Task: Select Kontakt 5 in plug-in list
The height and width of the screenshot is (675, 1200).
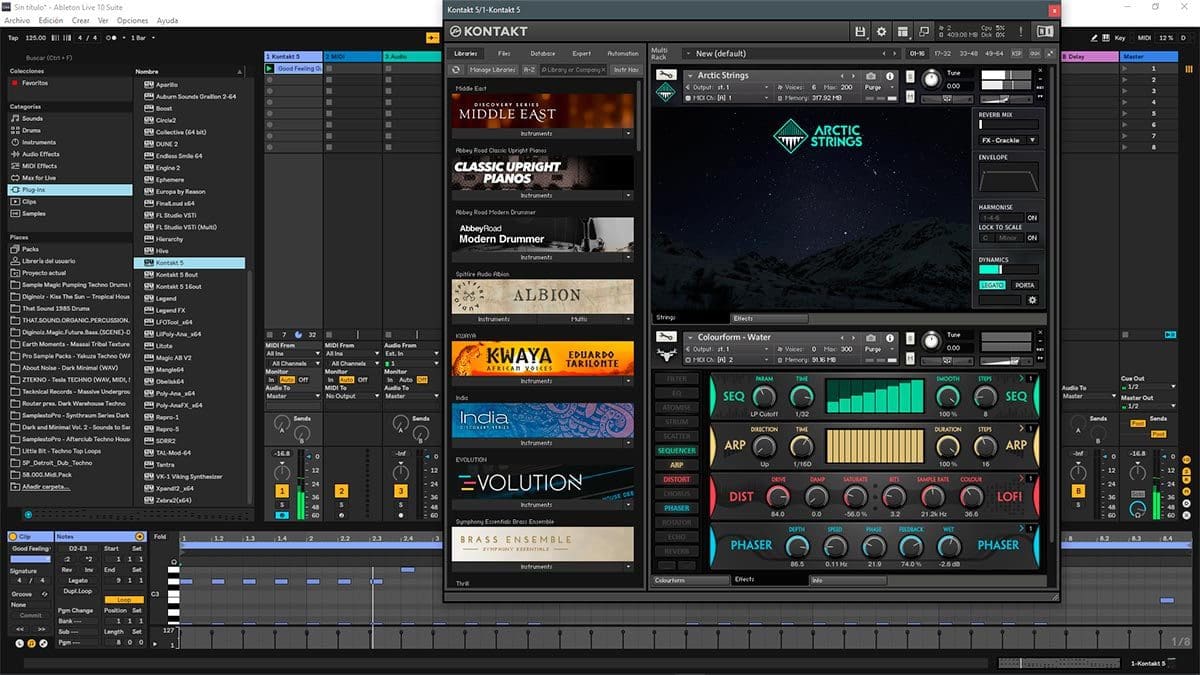Action: (189, 263)
